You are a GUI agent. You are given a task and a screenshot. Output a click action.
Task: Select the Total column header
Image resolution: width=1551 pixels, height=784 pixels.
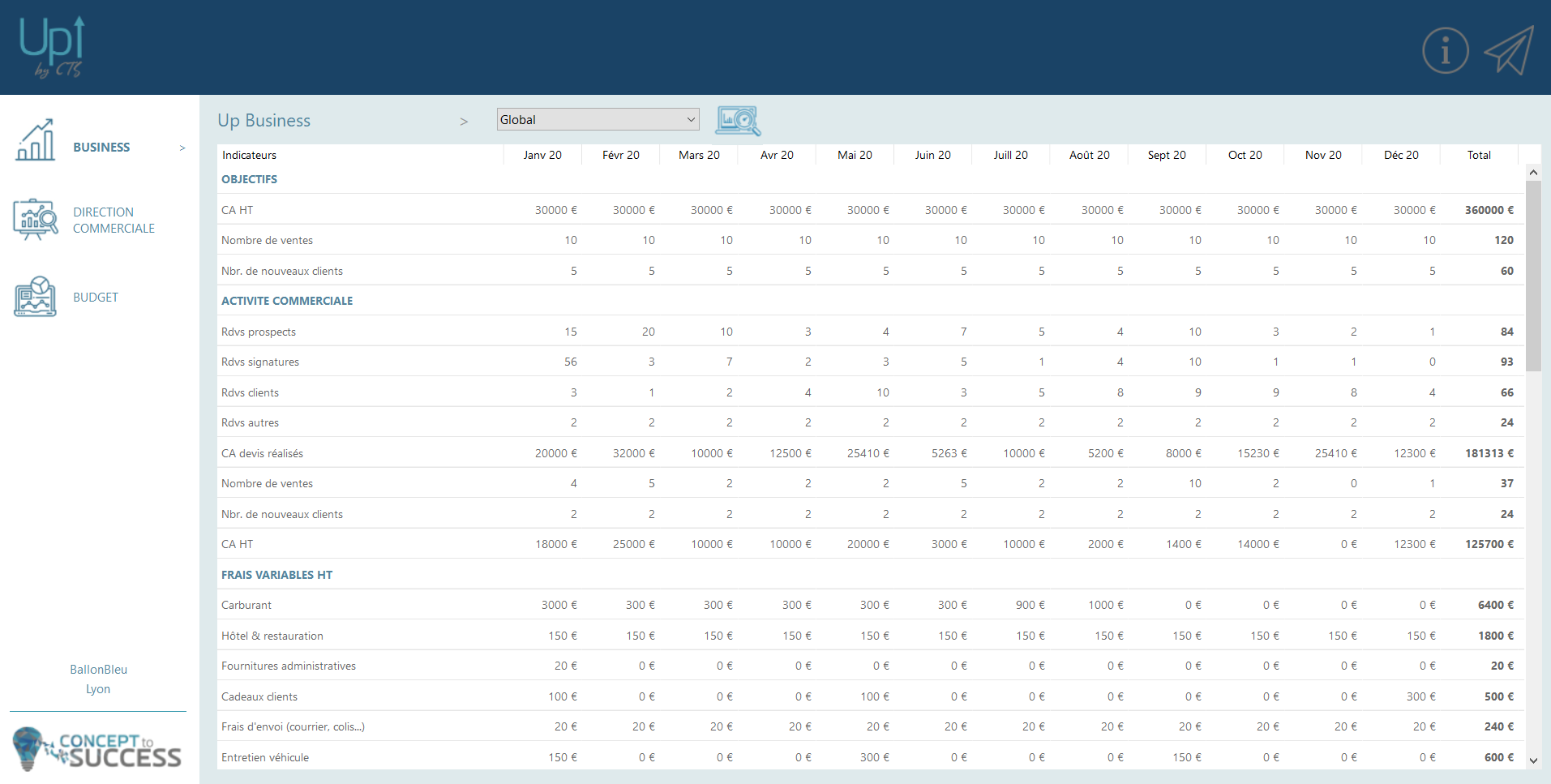click(1479, 155)
